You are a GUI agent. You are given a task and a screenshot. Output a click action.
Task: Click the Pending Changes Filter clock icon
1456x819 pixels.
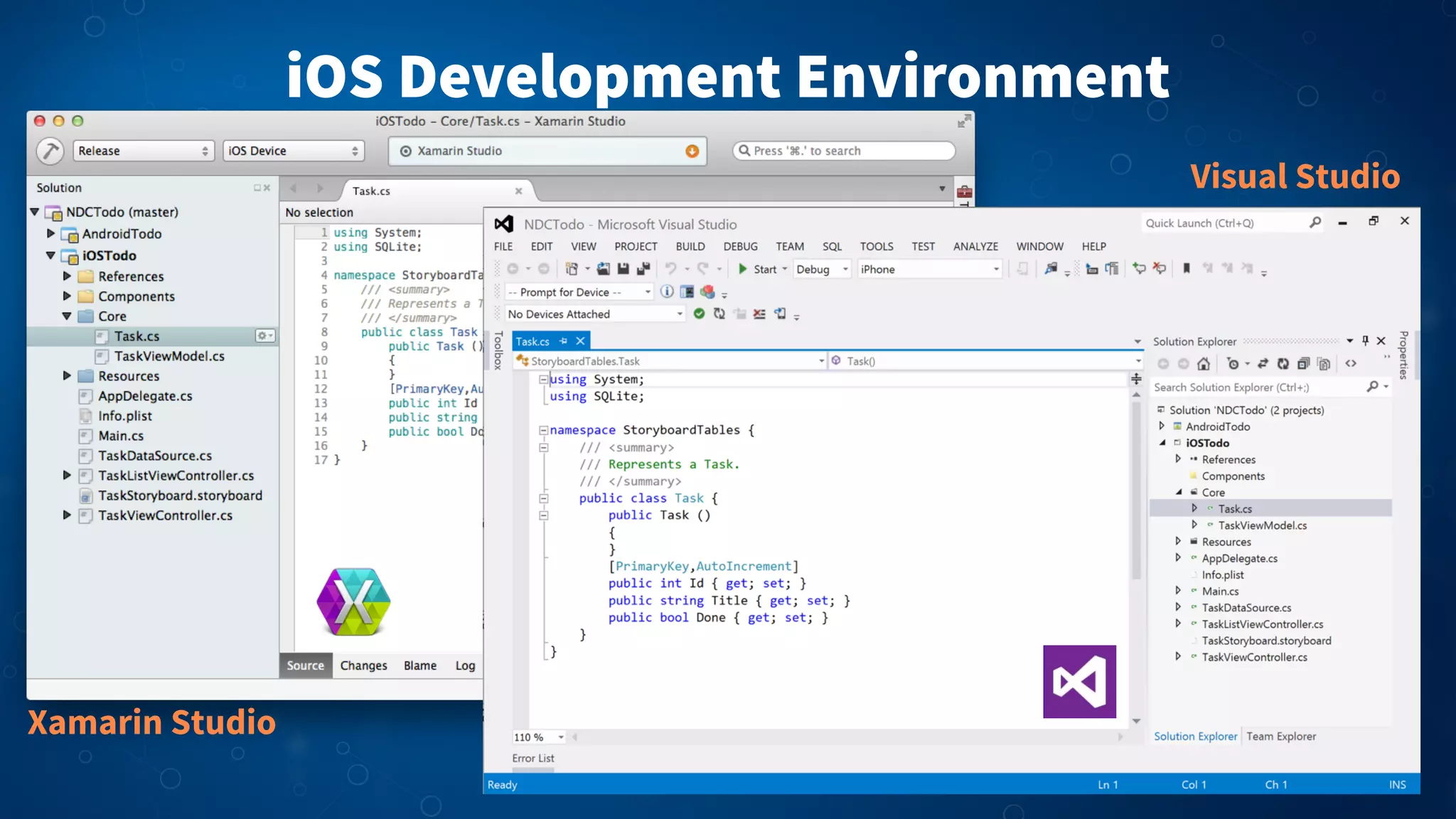tap(1233, 363)
